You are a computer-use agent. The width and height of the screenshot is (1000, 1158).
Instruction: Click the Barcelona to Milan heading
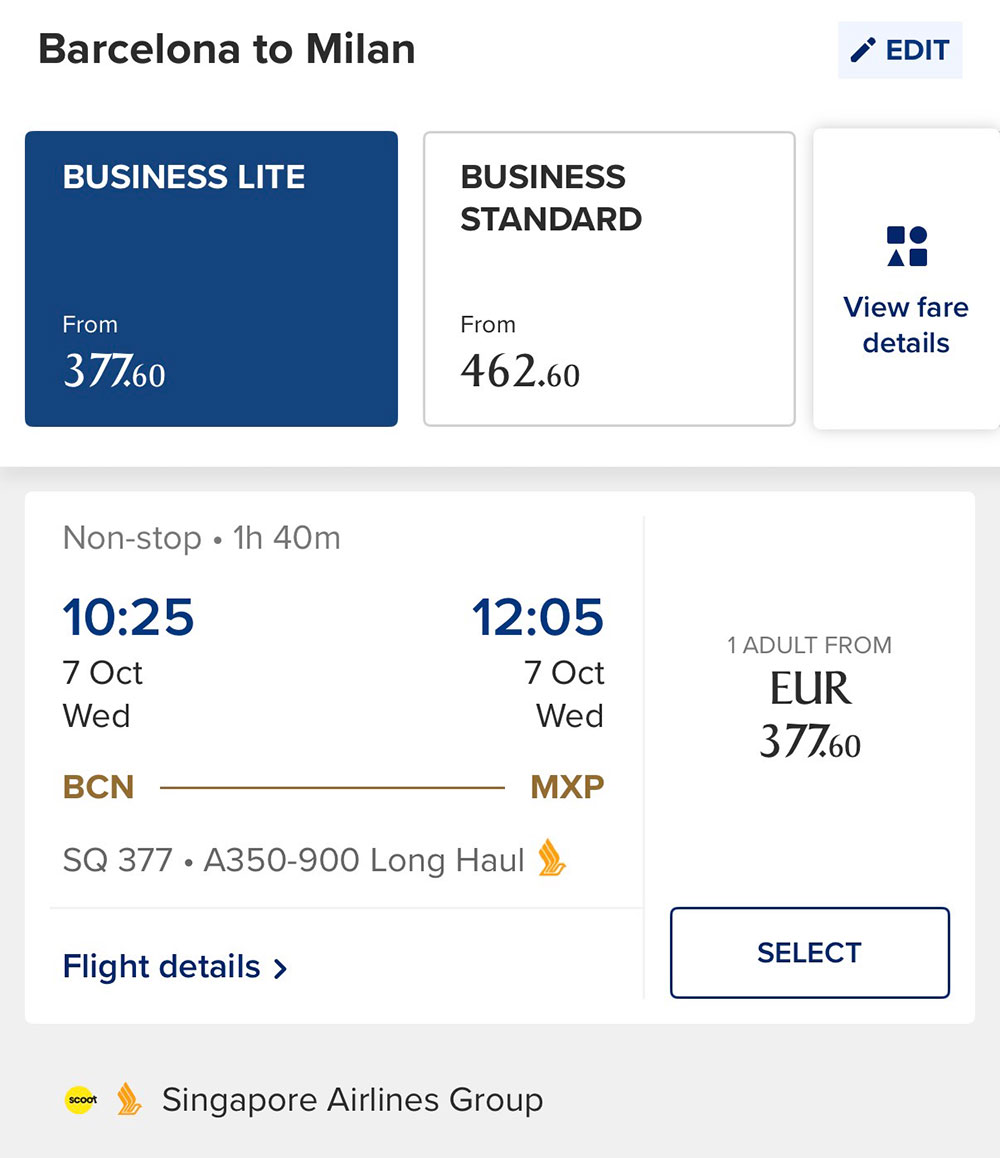[227, 50]
